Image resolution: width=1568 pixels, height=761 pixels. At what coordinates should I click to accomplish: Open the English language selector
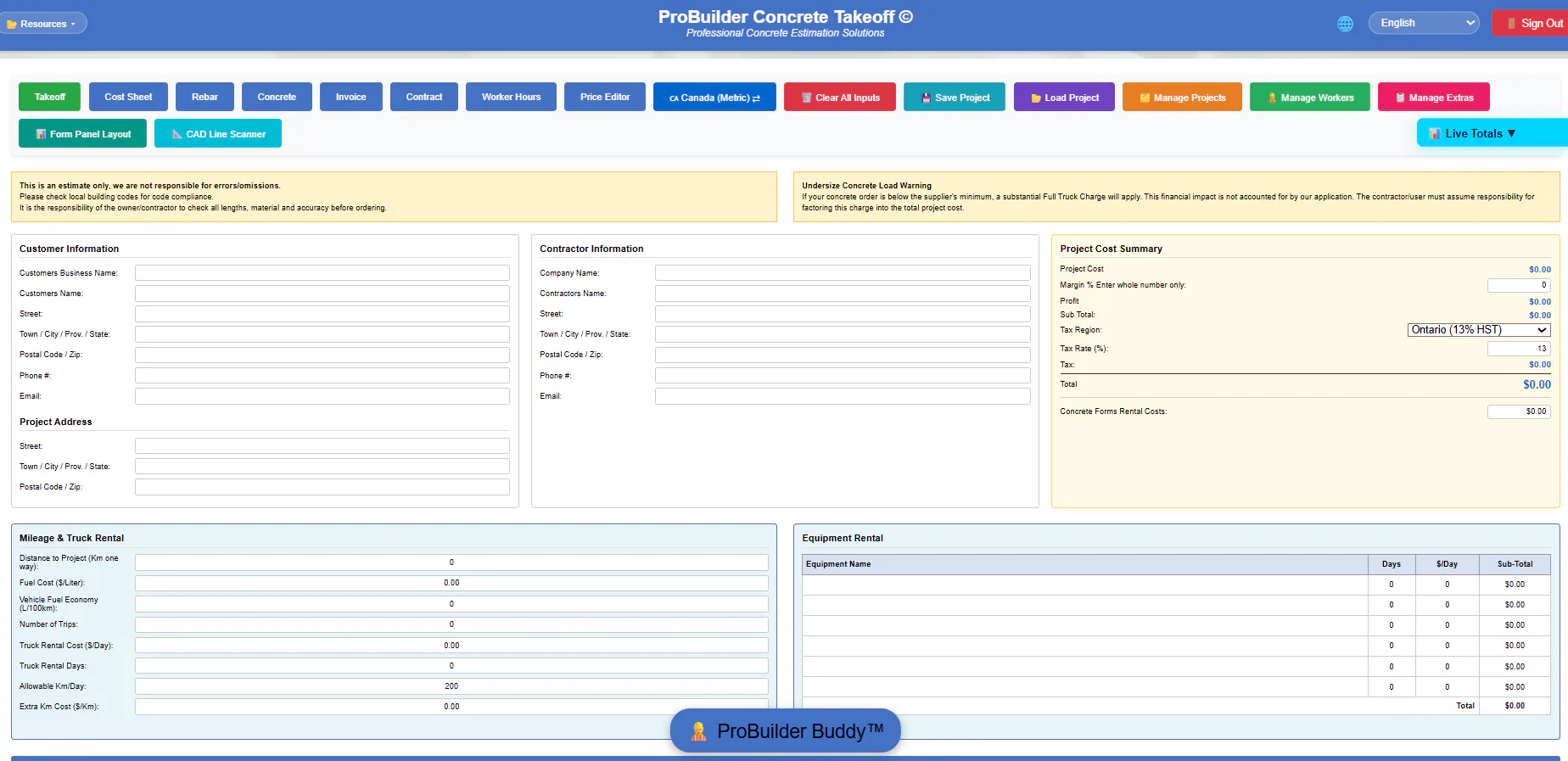coord(1424,23)
